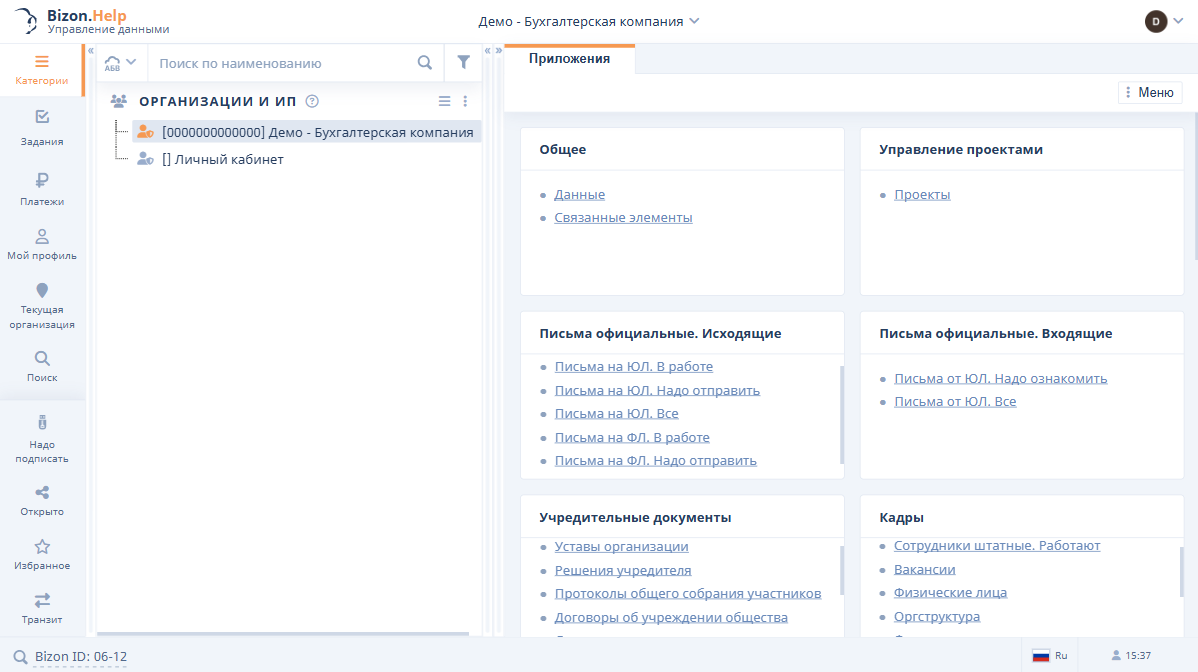This screenshot has height=672, width=1198.
Task: Click the user icon next to 15:37
Action: [x=1115, y=655]
